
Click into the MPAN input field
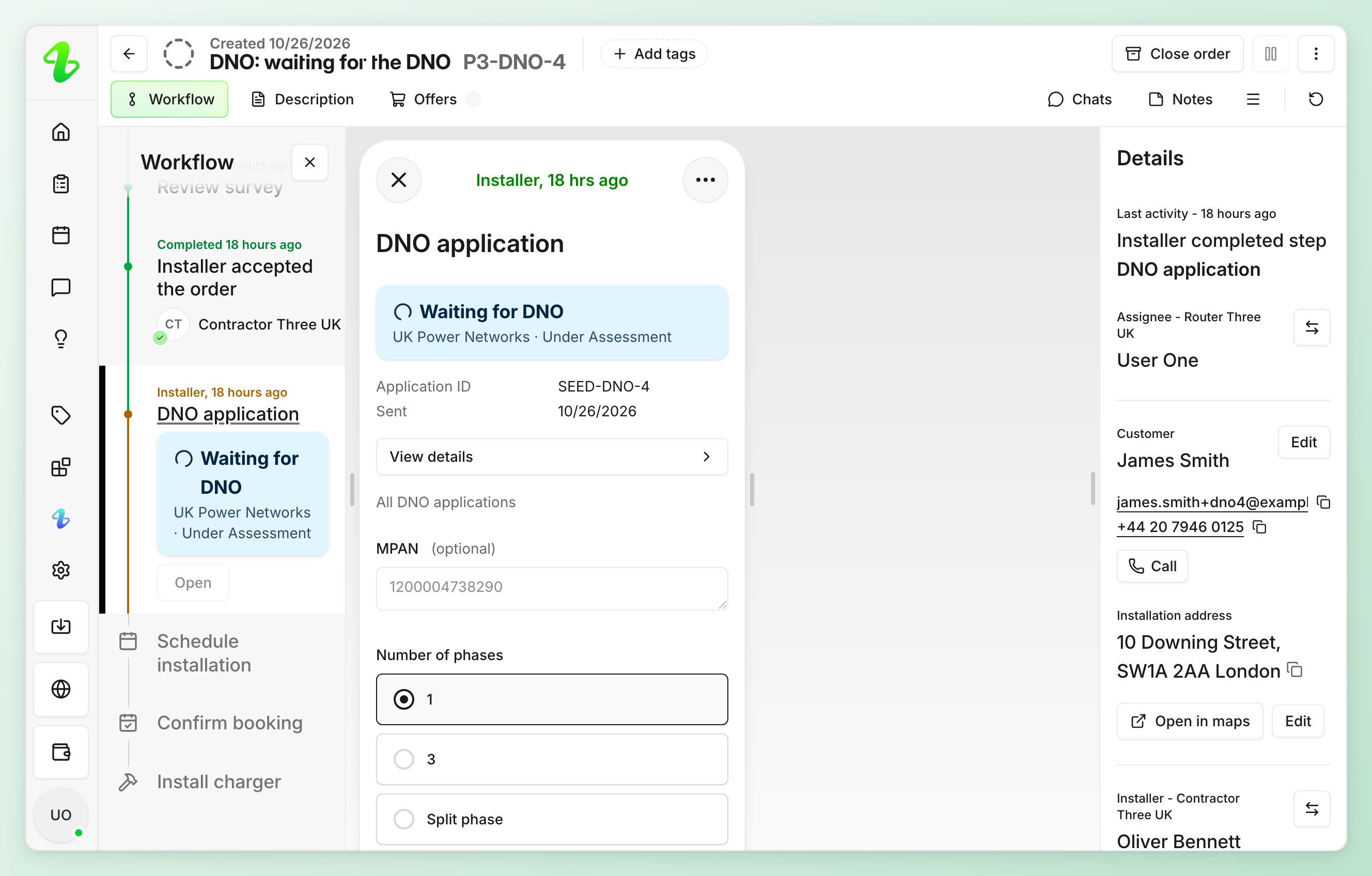(x=552, y=588)
